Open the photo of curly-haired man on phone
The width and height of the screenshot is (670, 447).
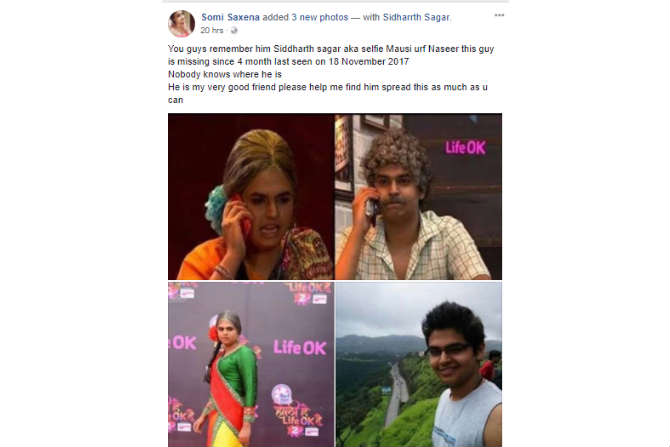[419, 197]
